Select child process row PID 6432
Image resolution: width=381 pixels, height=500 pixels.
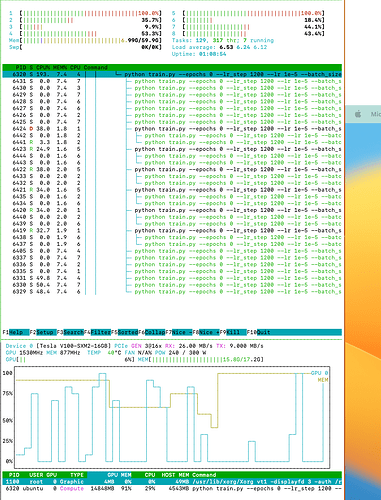pyautogui.click(x=172, y=183)
